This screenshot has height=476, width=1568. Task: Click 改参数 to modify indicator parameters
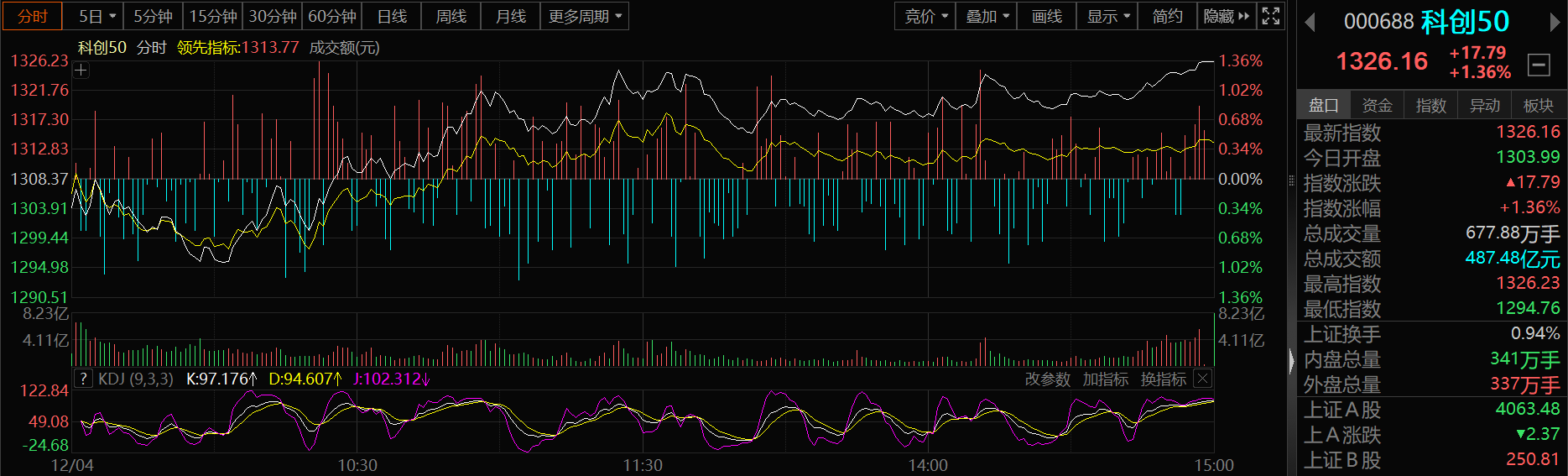(x=1047, y=379)
